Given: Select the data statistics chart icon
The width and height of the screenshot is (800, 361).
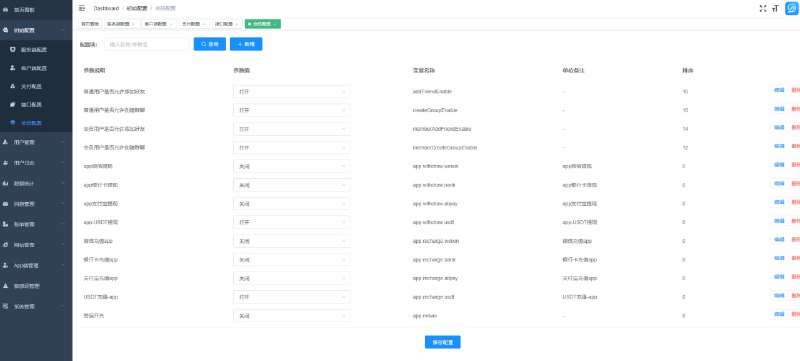Looking at the screenshot, I should tap(5, 183).
